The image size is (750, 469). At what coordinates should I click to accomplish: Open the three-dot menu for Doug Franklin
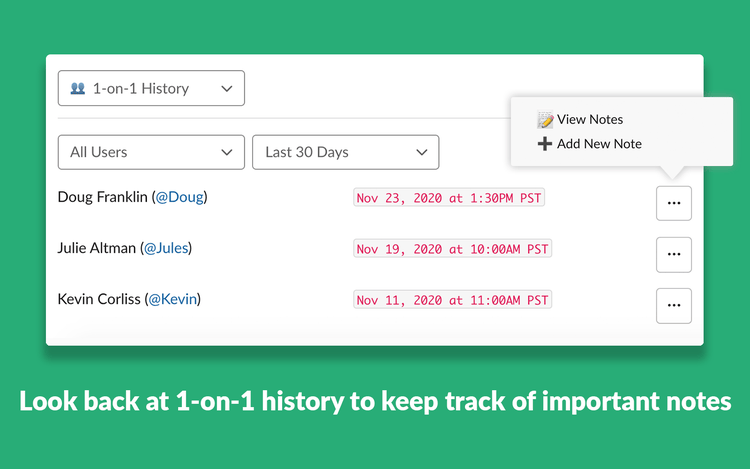[673, 203]
